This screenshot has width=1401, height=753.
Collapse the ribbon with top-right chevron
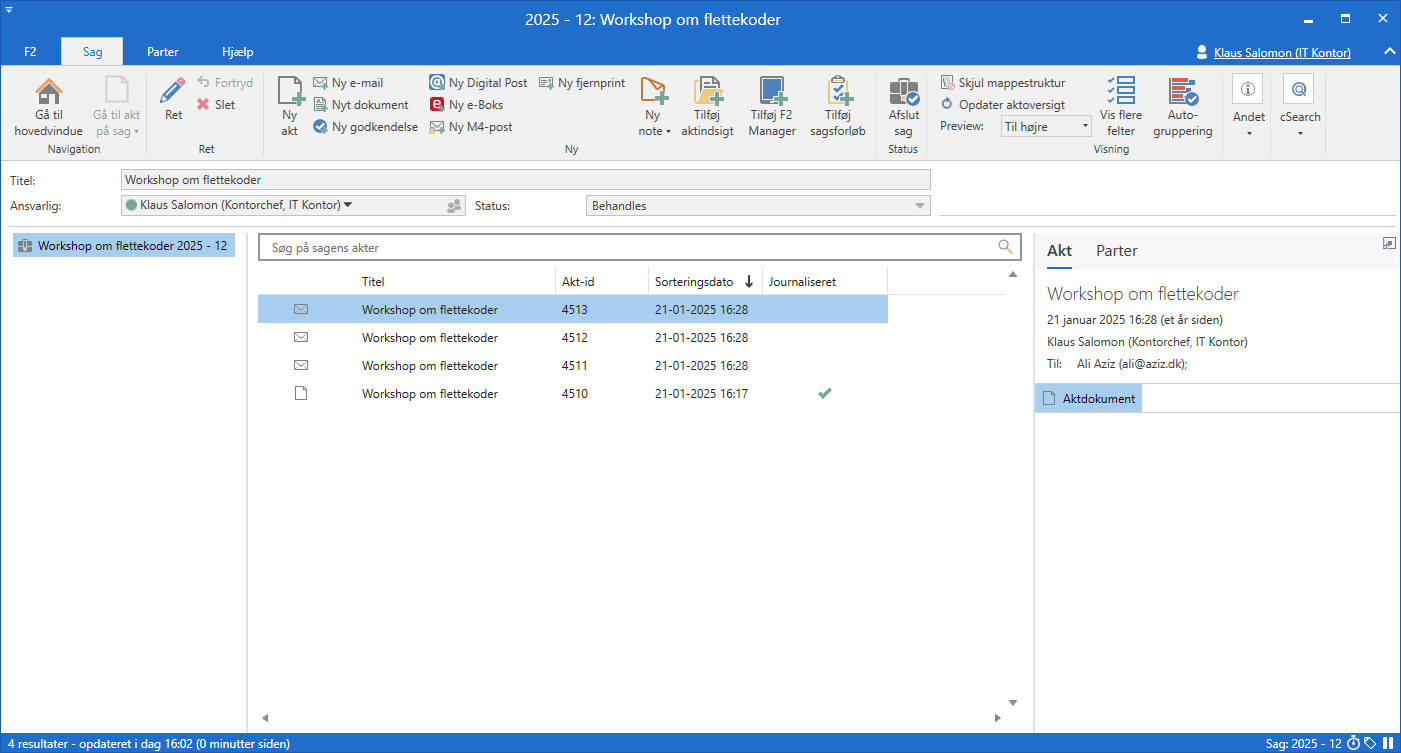[1389, 52]
